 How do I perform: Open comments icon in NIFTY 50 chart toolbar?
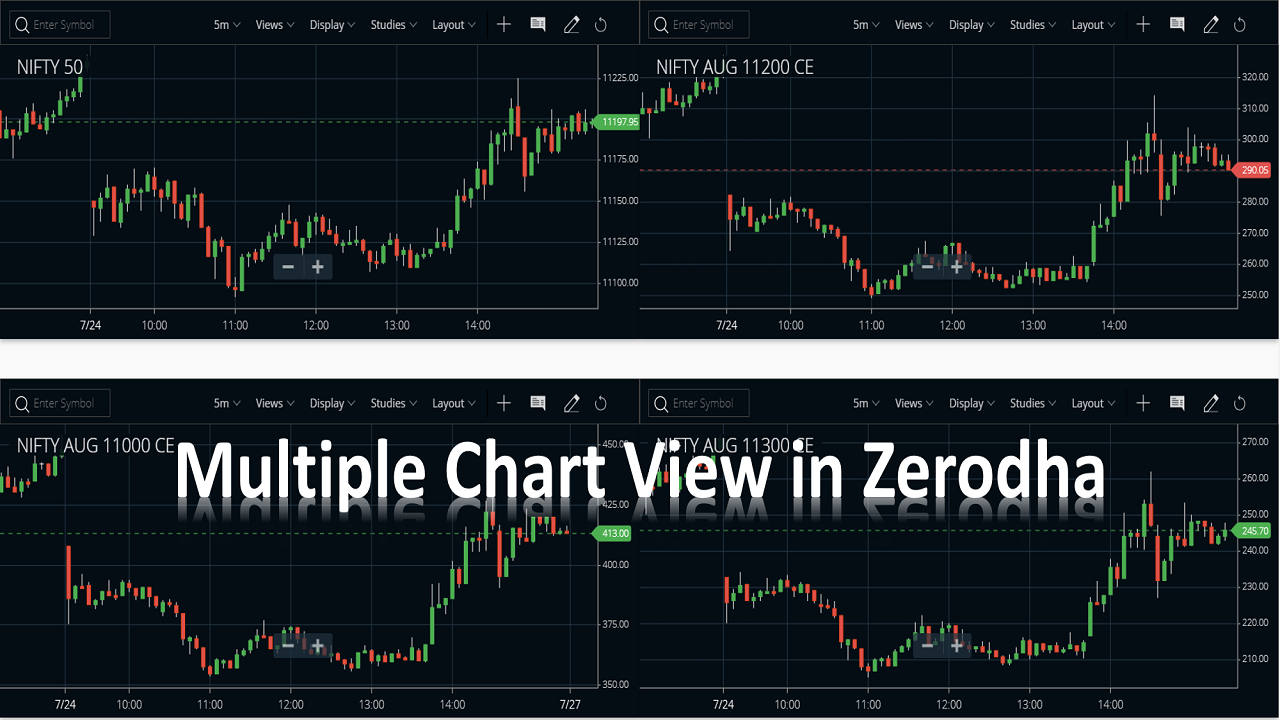tap(538, 25)
